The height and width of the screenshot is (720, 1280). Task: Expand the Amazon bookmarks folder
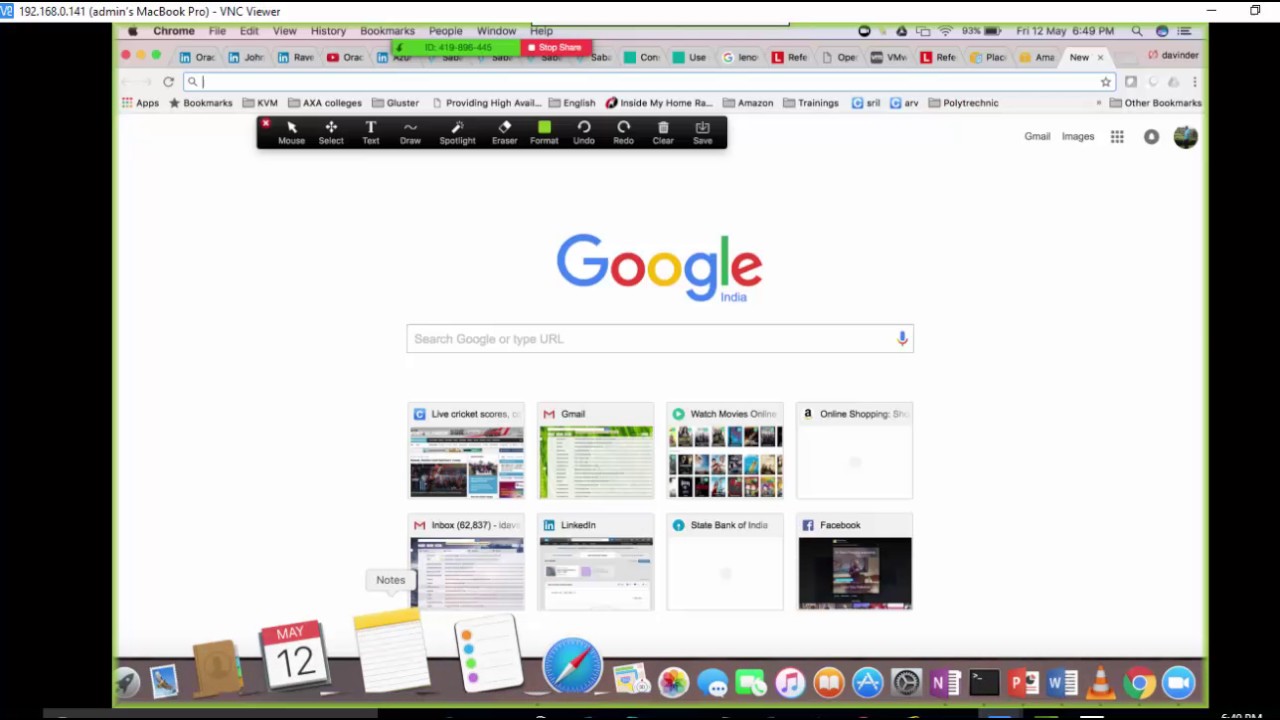coord(748,103)
